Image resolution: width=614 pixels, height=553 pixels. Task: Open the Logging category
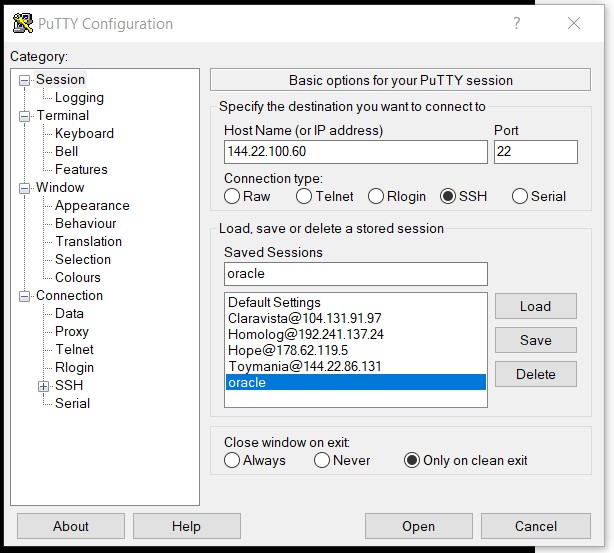79,98
